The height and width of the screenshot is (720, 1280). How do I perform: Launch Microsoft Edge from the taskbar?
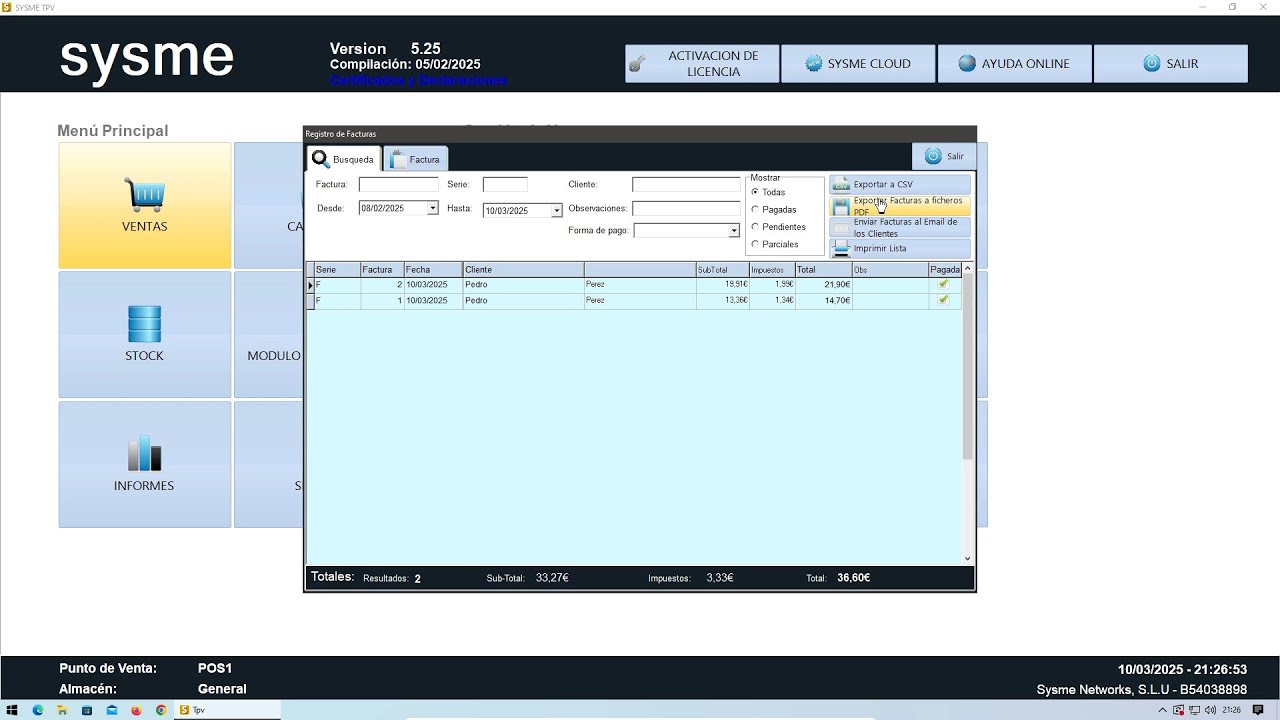coord(38,710)
